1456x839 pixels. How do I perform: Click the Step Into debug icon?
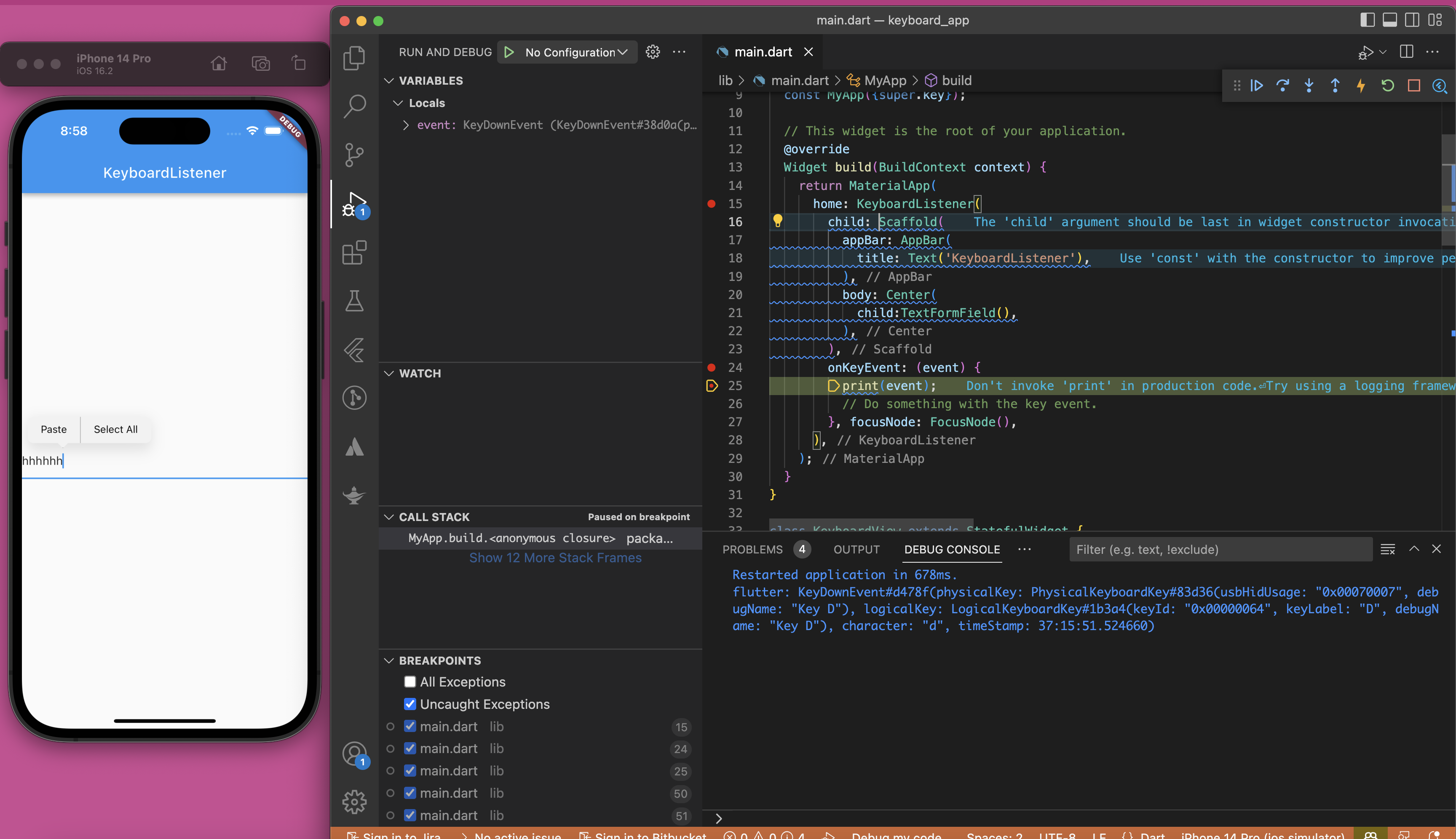(1309, 86)
